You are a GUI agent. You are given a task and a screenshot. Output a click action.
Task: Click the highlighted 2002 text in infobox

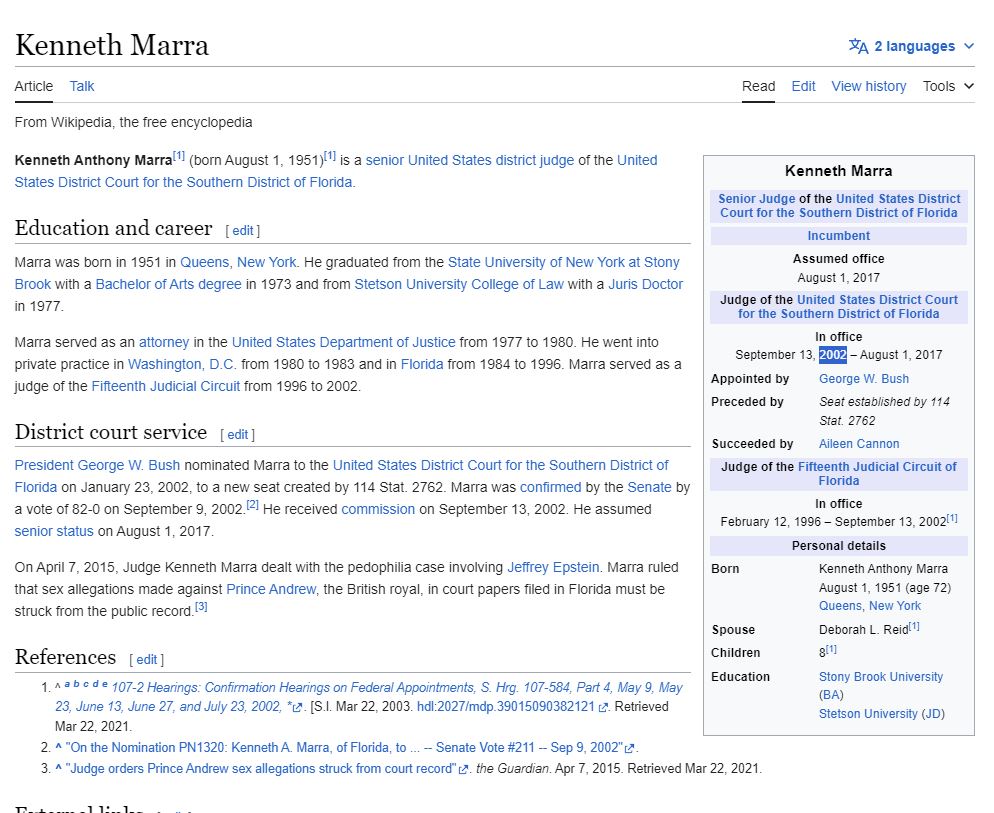tap(832, 355)
